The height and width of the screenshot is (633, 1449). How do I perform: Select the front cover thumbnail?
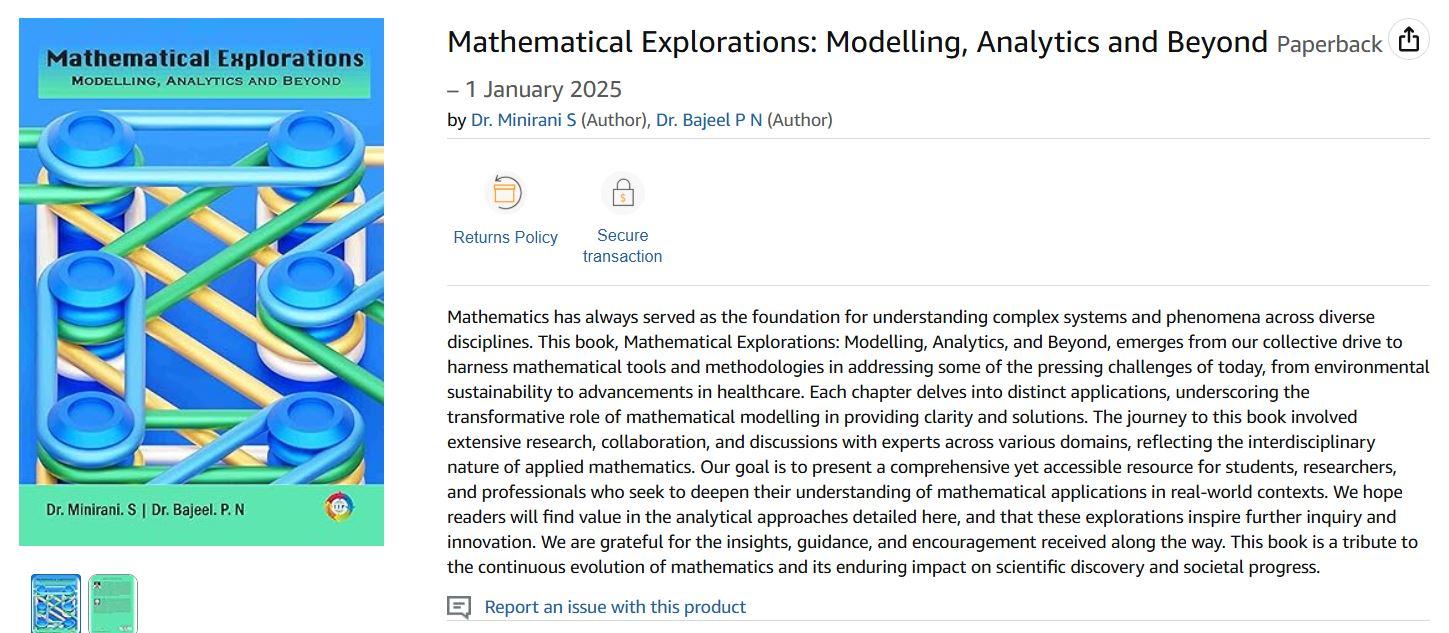56,603
